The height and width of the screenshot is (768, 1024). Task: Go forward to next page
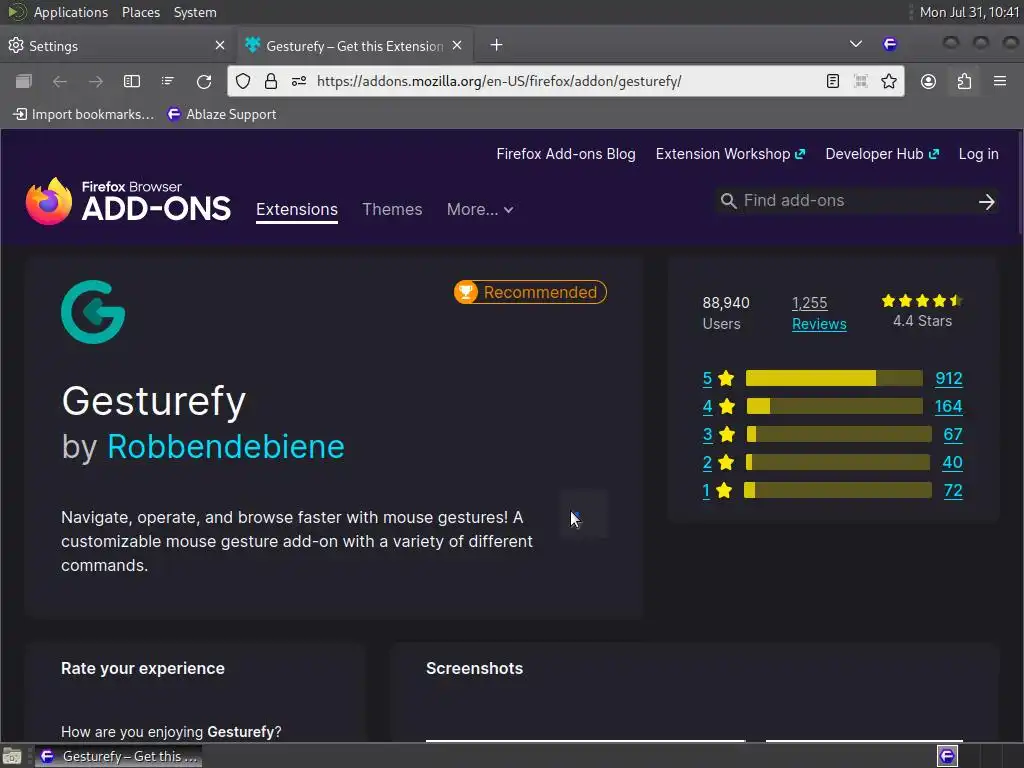(95, 82)
